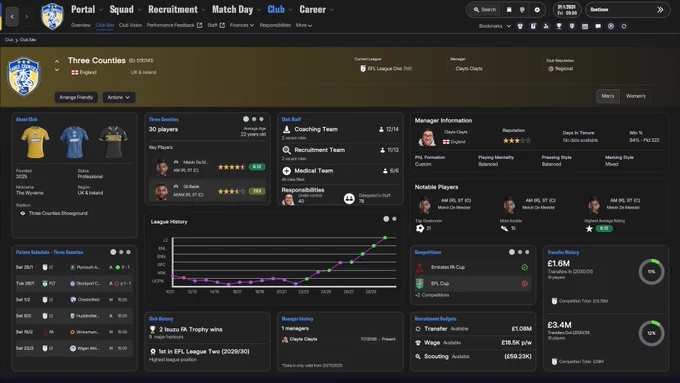
Task: Click the 11% transfers-in progress ring
Action: point(651,272)
